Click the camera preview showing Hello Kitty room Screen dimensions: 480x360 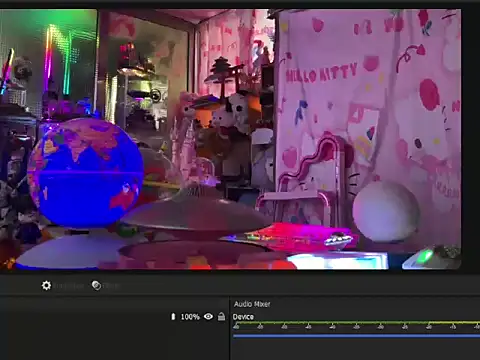[x=230, y=139]
